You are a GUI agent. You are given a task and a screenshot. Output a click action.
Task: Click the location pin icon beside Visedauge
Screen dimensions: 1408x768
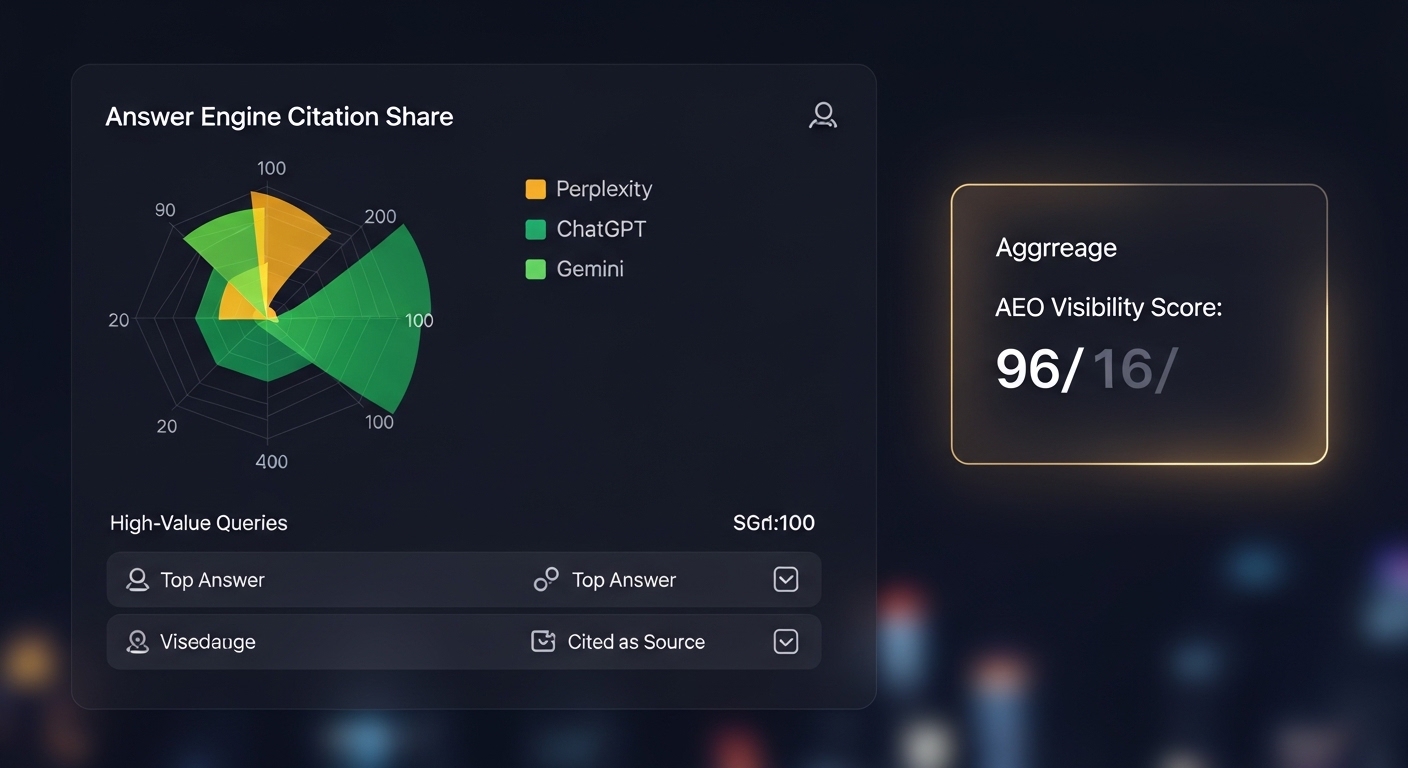tap(137, 642)
